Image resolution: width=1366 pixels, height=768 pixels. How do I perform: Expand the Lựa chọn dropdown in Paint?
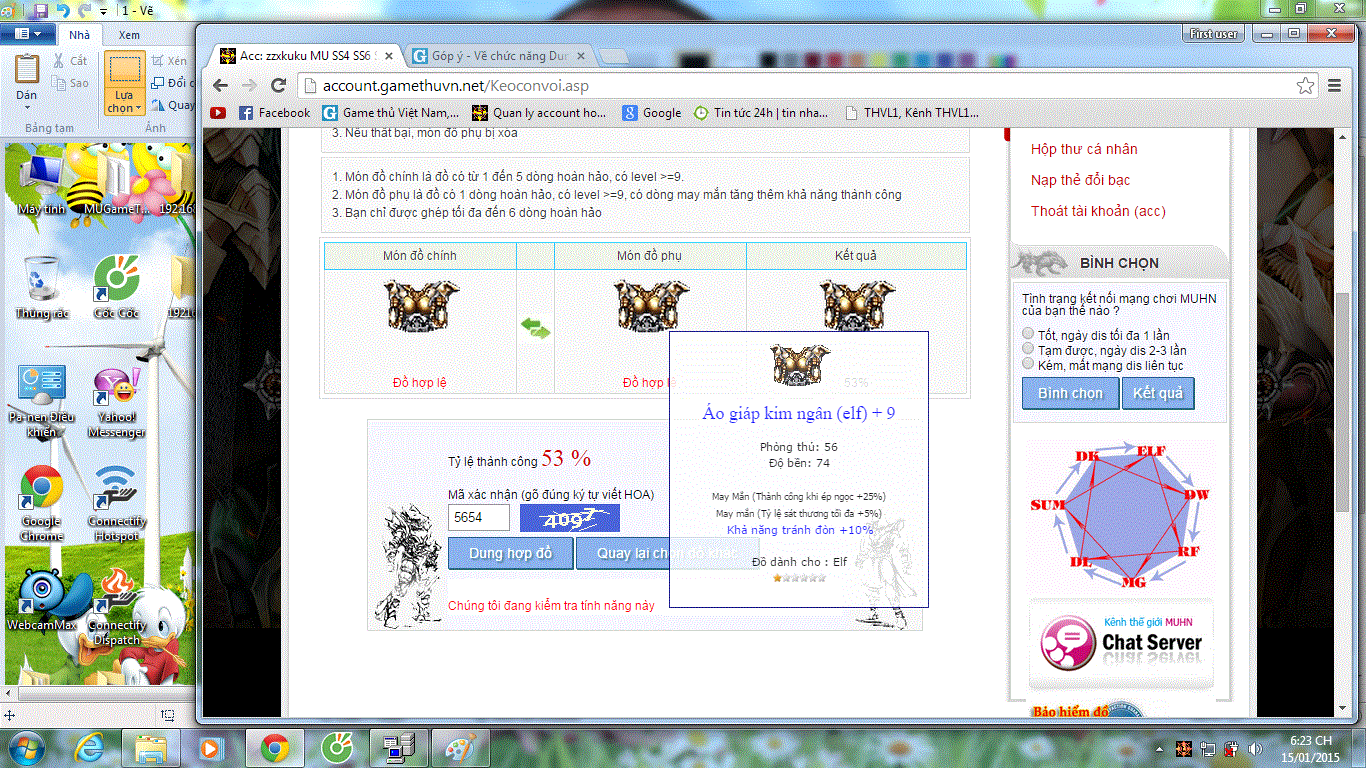[124, 102]
